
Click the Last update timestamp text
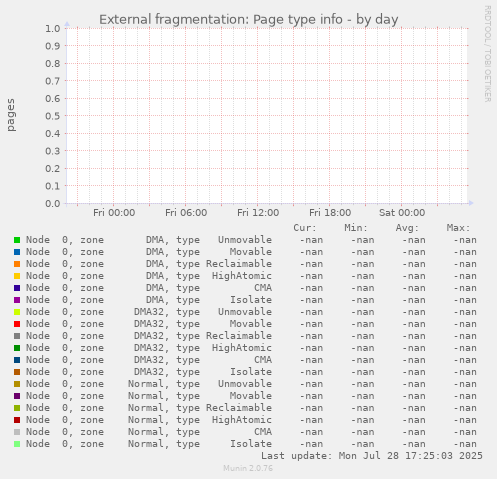click(372, 456)
